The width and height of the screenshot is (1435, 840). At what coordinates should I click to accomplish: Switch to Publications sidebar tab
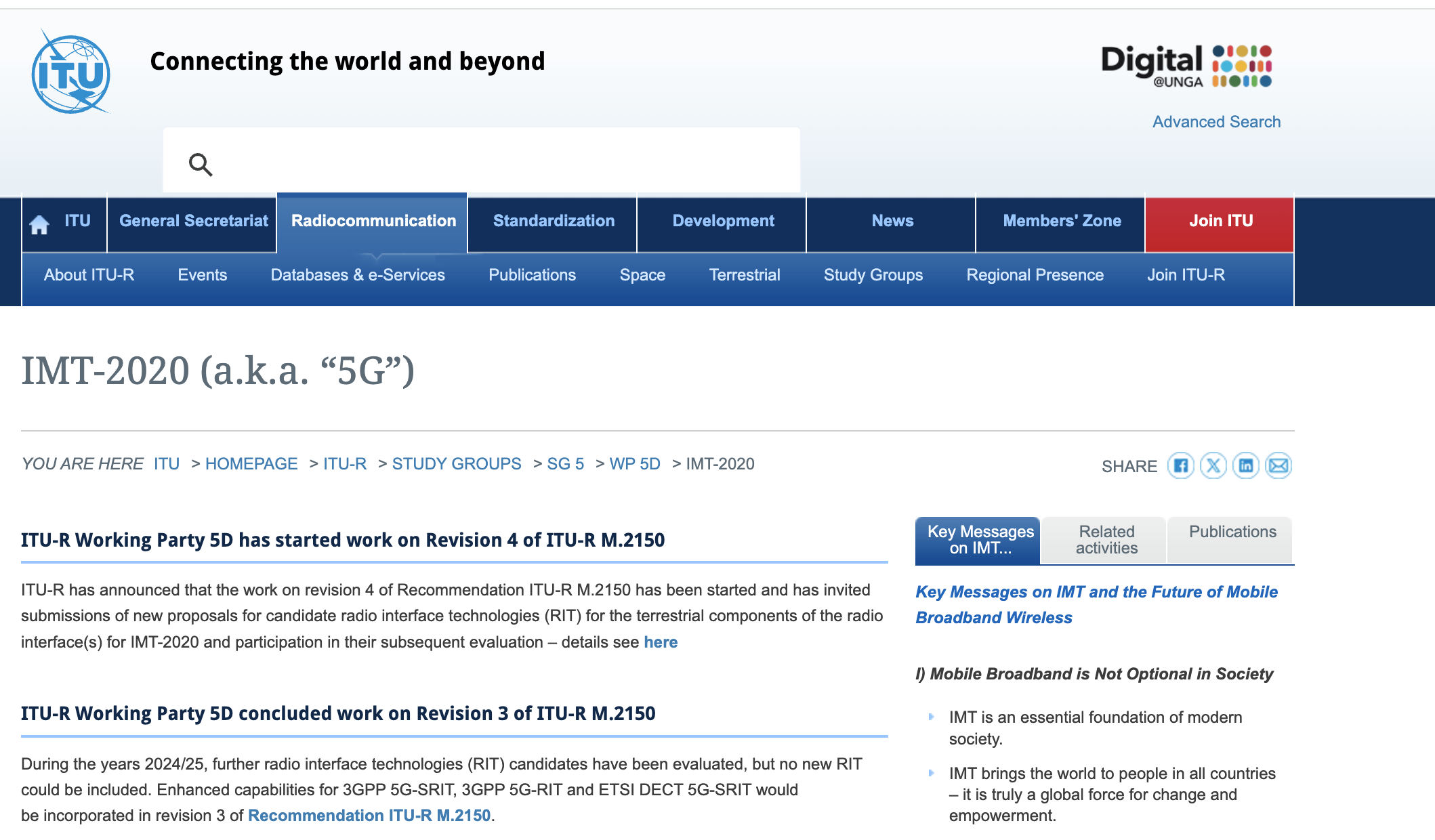tap(1230, 541)
